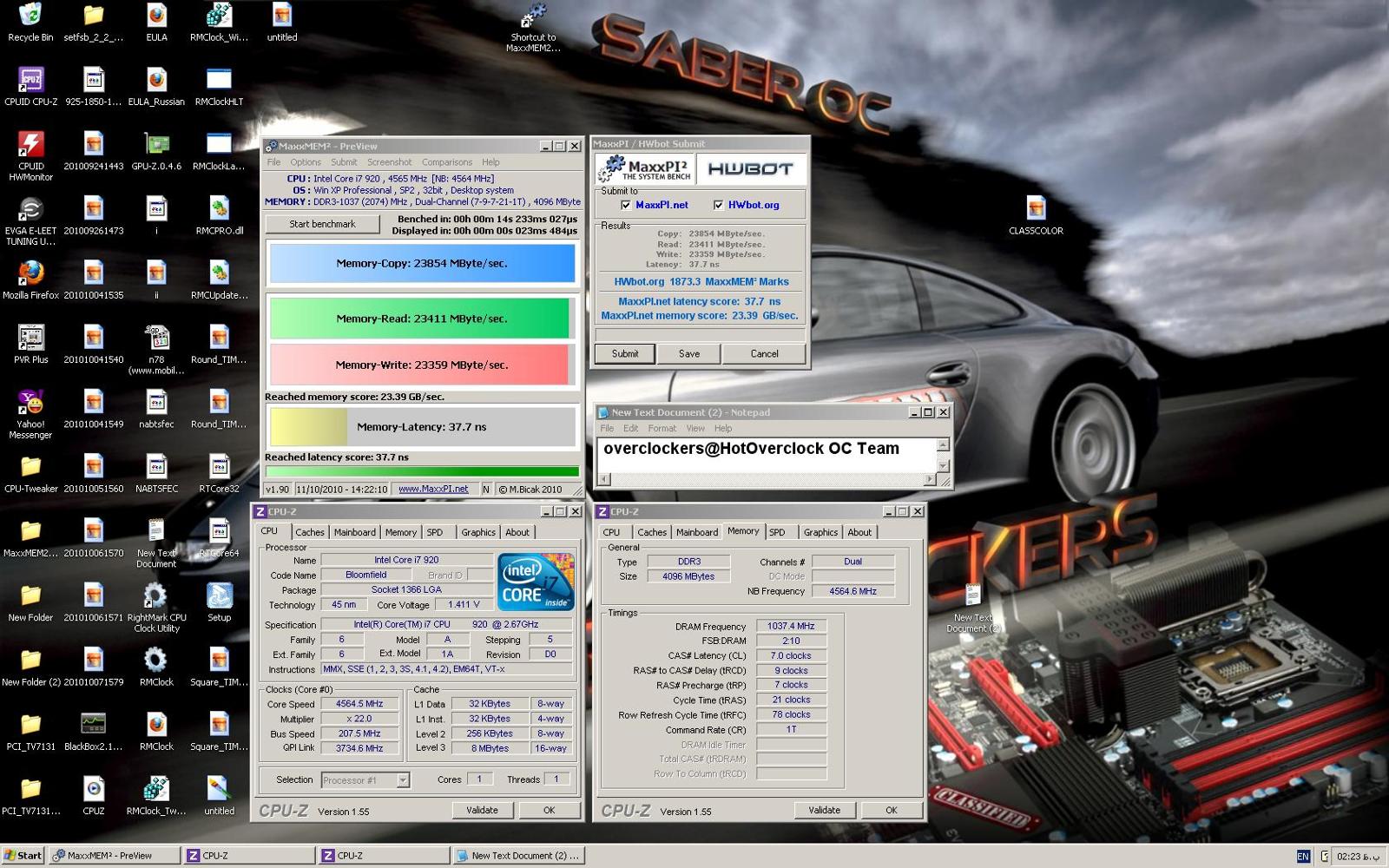Click Notepad horizontal scrollbar right arrow

(x=930, y=479)
